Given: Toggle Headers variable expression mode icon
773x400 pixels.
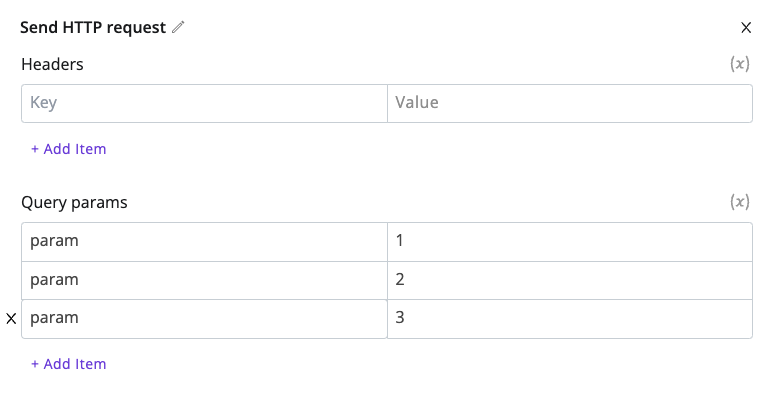Looking at the screenshot, I should tap(739, 64).
